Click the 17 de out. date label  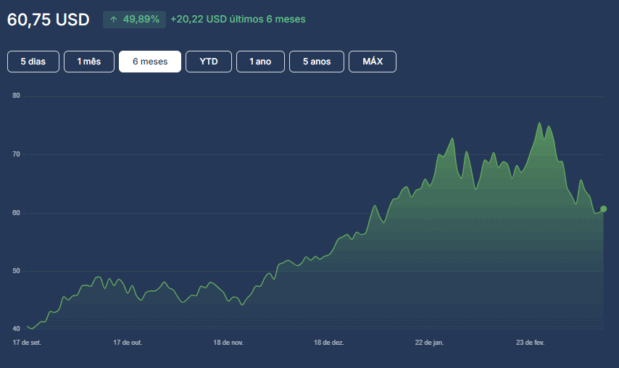click(128, 342)
